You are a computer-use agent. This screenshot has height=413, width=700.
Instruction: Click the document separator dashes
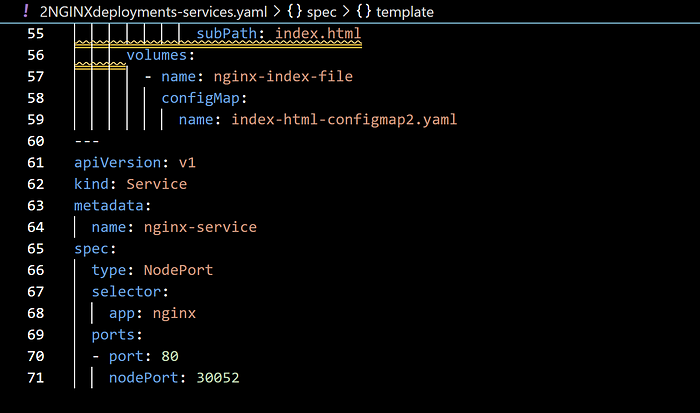(x=87, y=141)
